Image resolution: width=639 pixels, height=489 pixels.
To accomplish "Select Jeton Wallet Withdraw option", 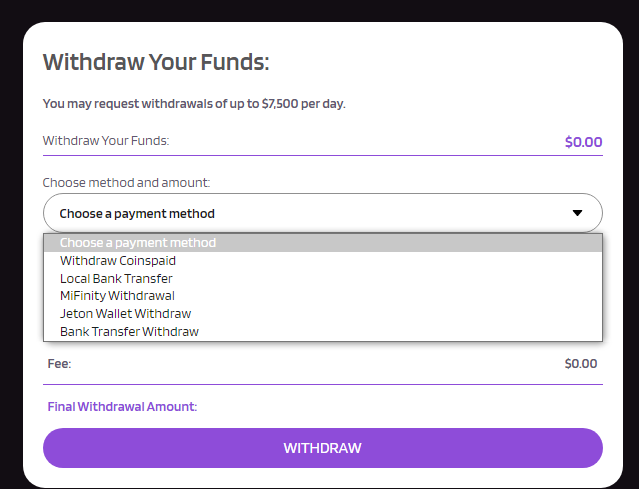I will click(x=125, y=314).
